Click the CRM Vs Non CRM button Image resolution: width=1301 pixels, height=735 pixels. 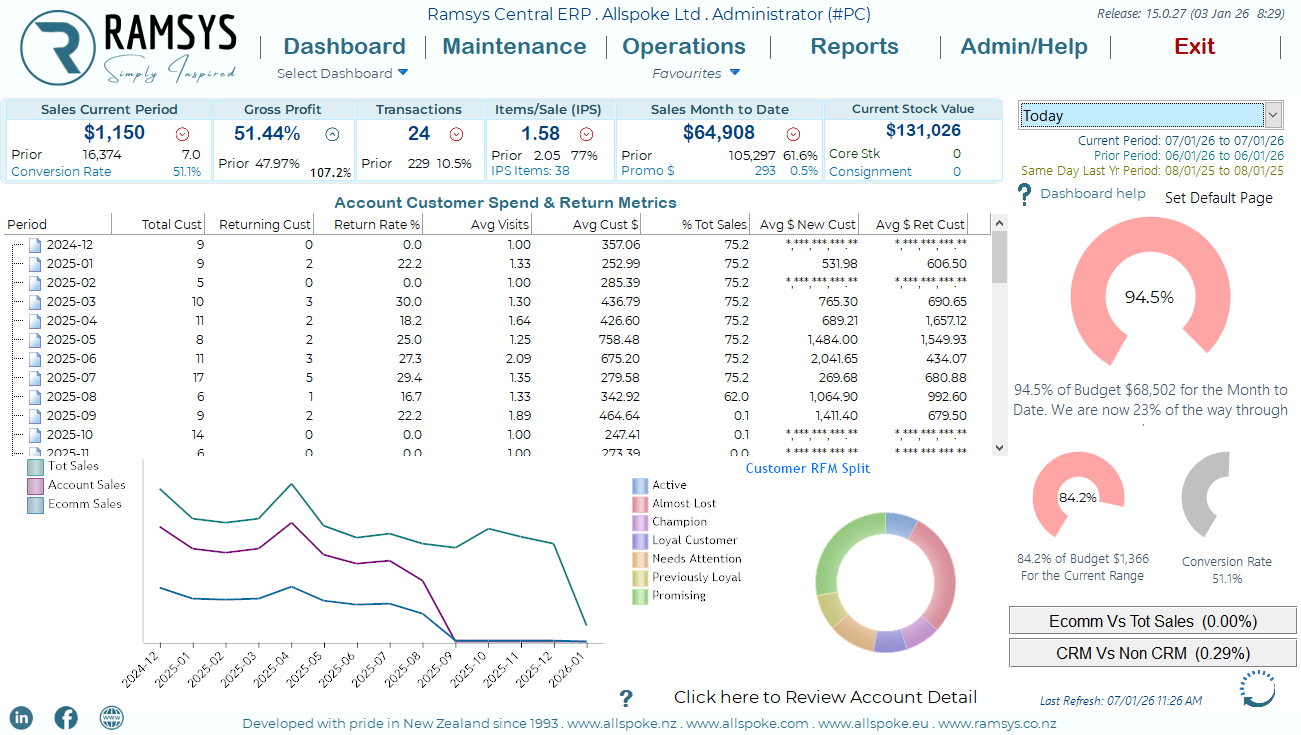pos(1152,653)
